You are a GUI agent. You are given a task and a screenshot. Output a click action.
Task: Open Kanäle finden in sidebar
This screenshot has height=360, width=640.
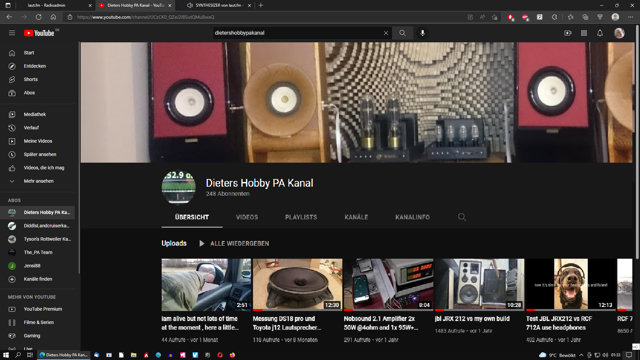coord(38,279)
